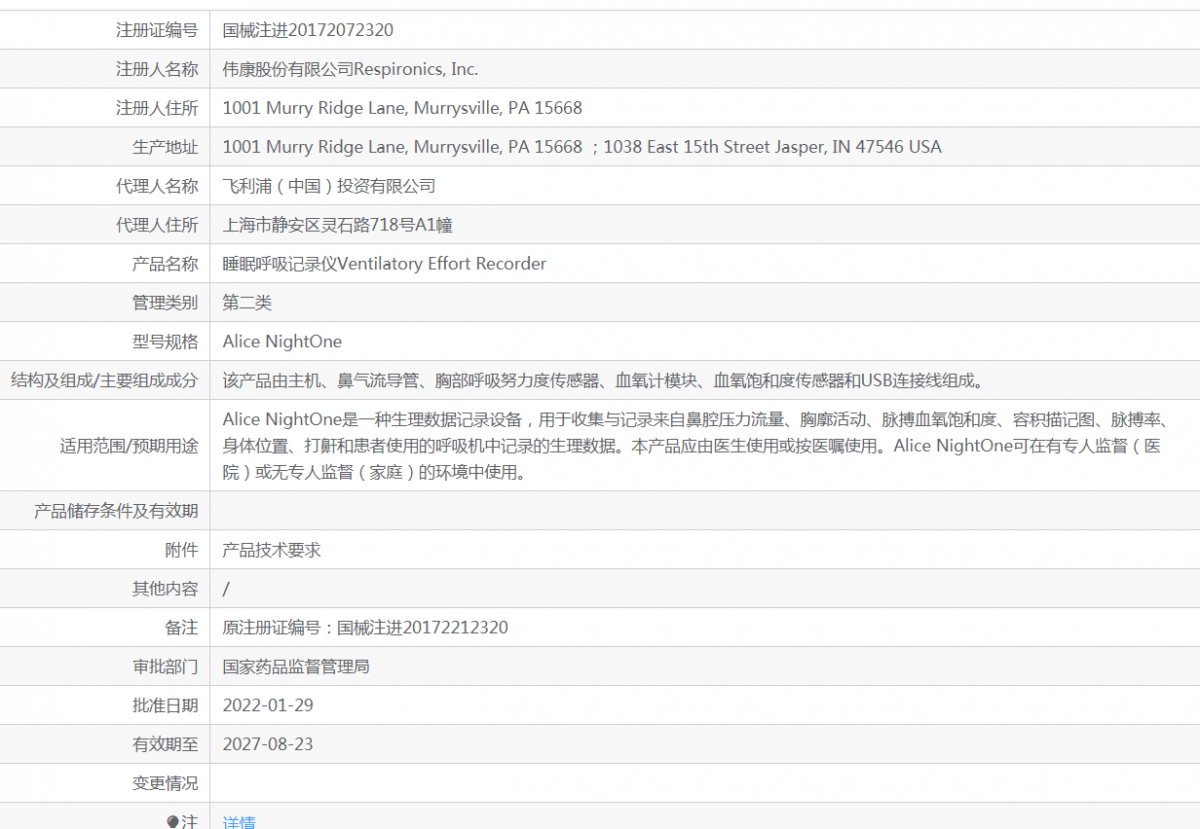
Task: Click the 审批部门 row label
Action: [165, 667]
